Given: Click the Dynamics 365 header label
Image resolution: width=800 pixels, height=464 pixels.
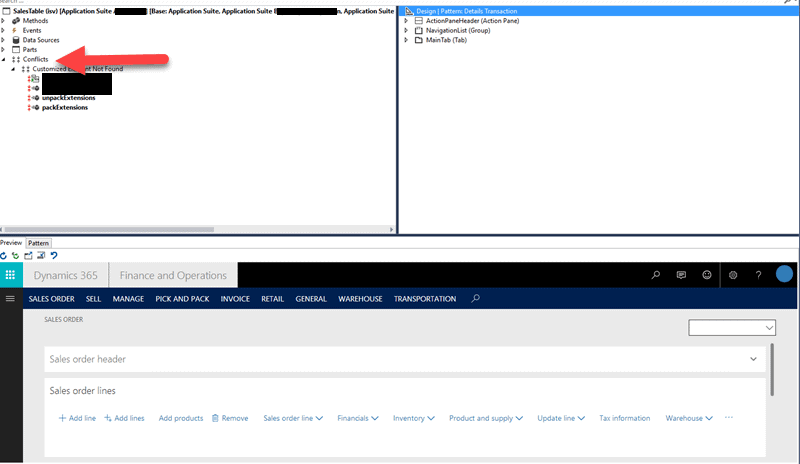Looking at the screenshot, I should point(65,276).
